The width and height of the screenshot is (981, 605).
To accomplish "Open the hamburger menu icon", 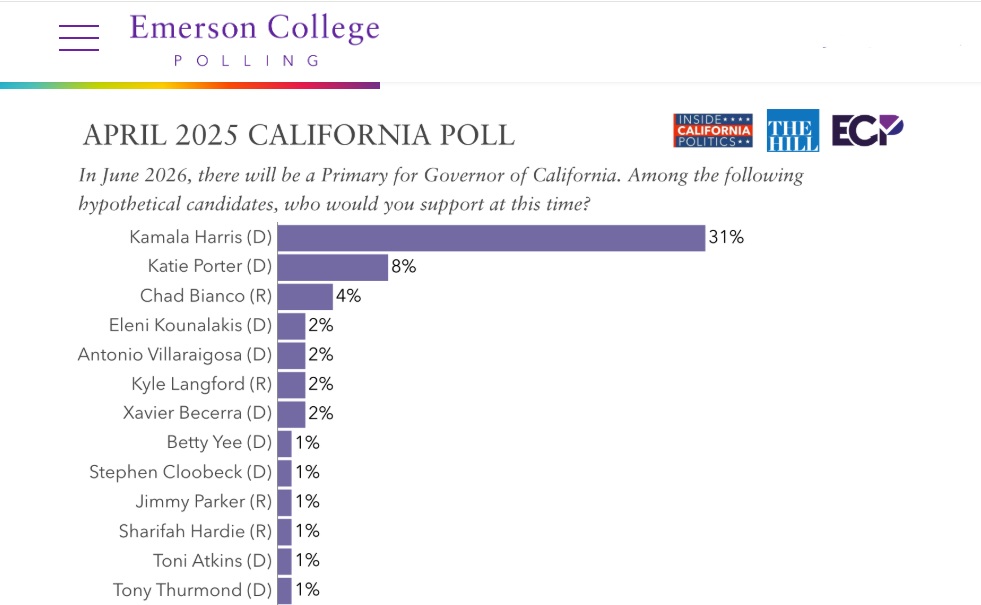I will click(x=79, y=38).
